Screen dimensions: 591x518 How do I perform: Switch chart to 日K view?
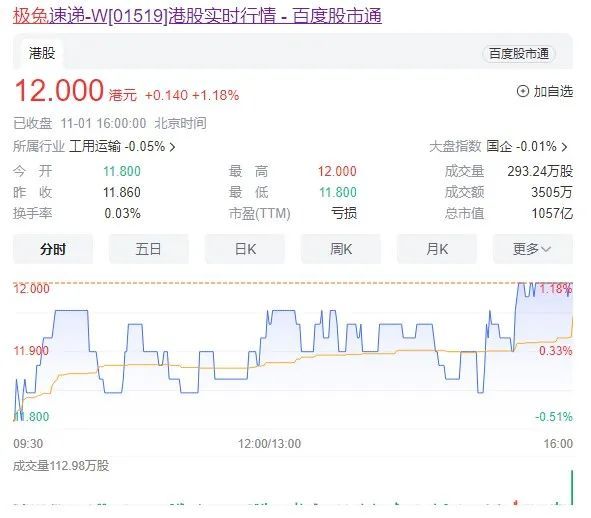[x=245, y=249]
